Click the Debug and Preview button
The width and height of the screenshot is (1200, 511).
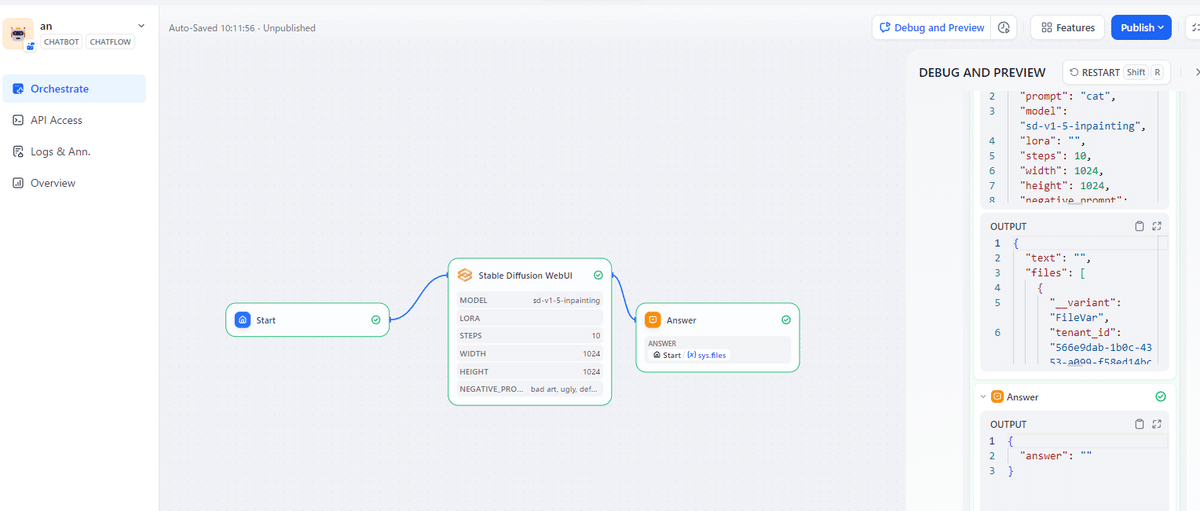(931, 28)
